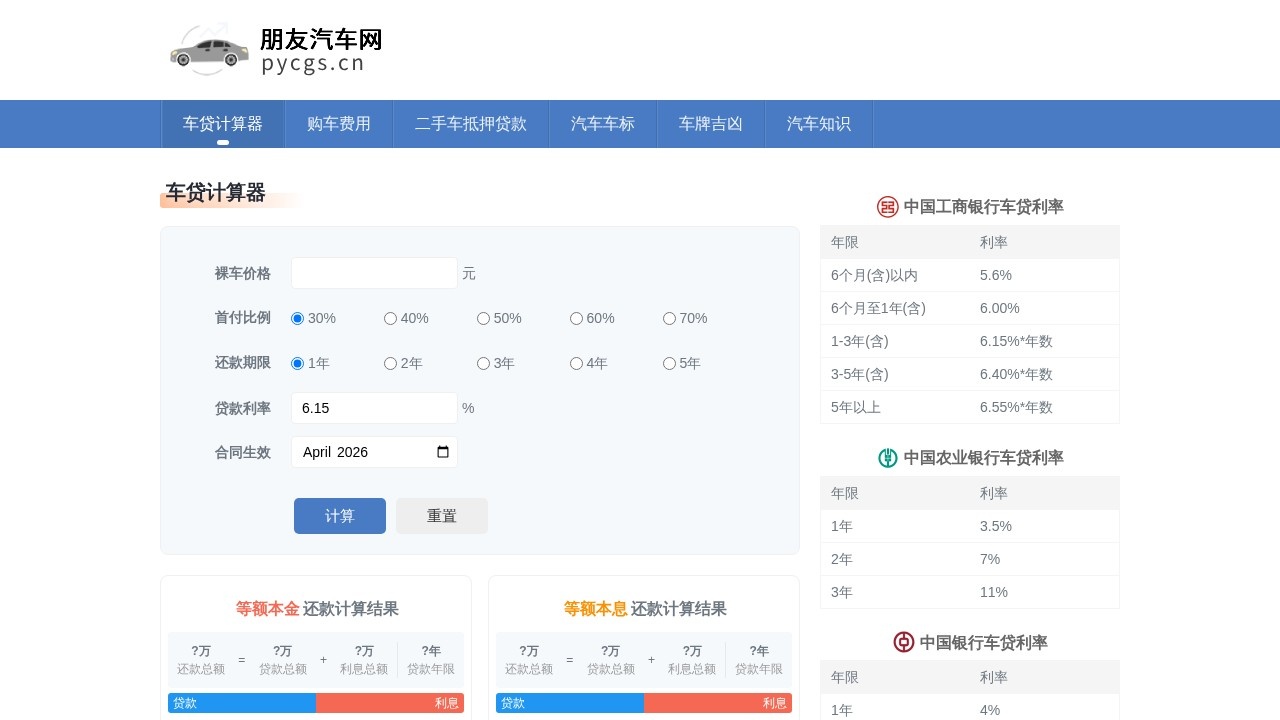Open the 车贷计算器 nav tab
The width and height of the screenshot is (1280, 720).
(223, 124)
